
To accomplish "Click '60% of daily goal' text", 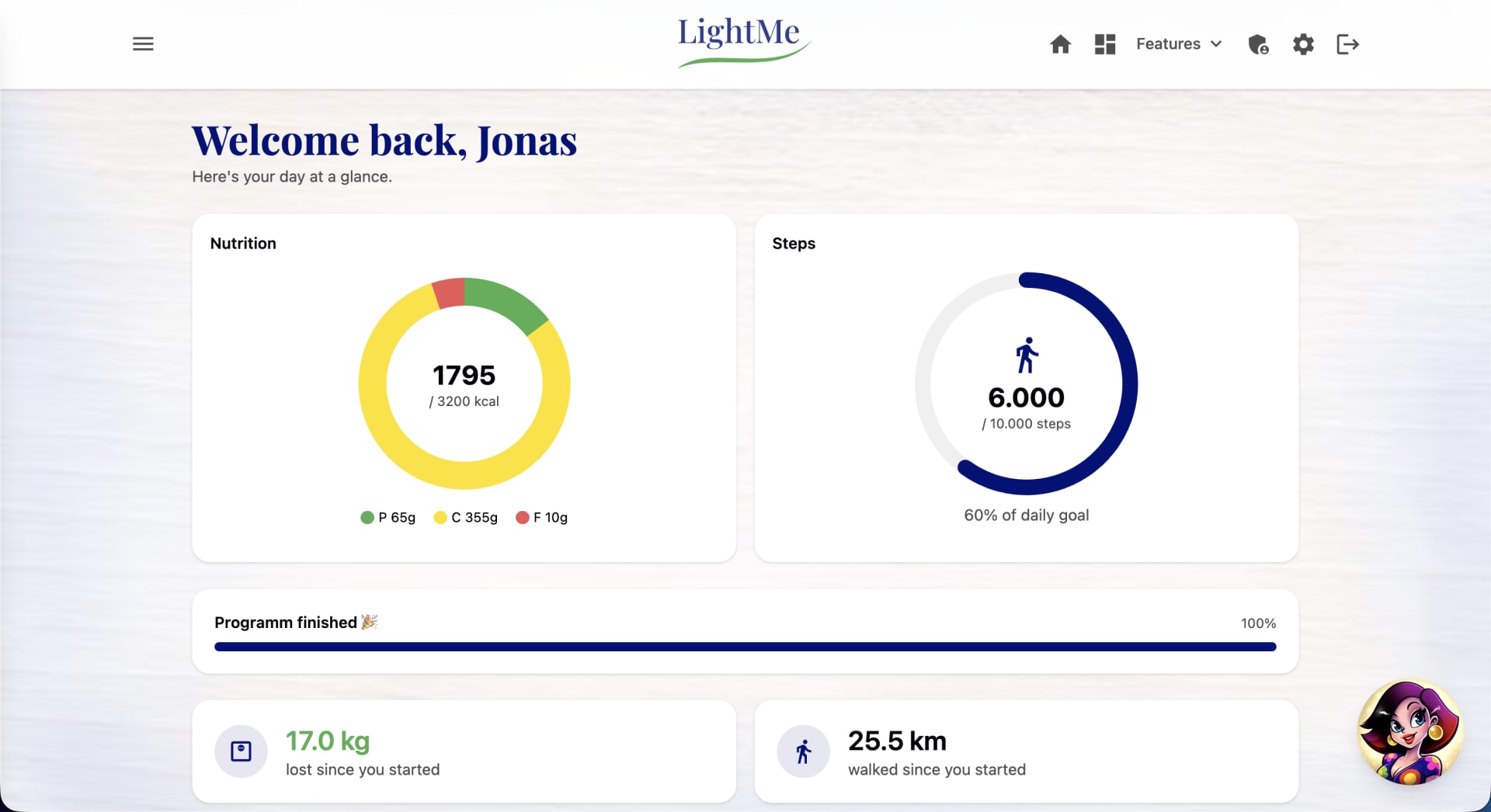I will (x=1027, y=515).
